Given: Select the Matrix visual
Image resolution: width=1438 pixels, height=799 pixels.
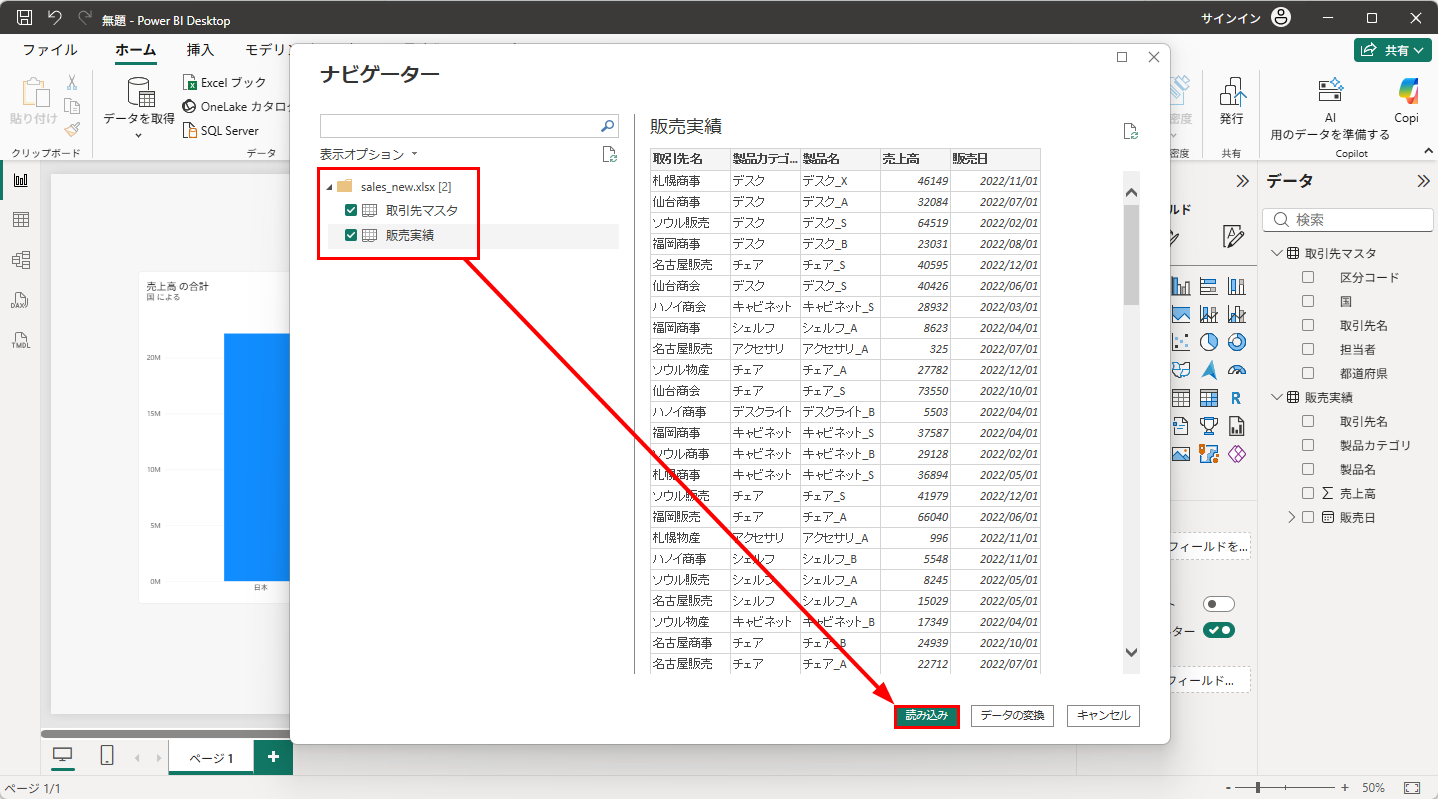Looking at the screenshot, I should pos(1208,398).
